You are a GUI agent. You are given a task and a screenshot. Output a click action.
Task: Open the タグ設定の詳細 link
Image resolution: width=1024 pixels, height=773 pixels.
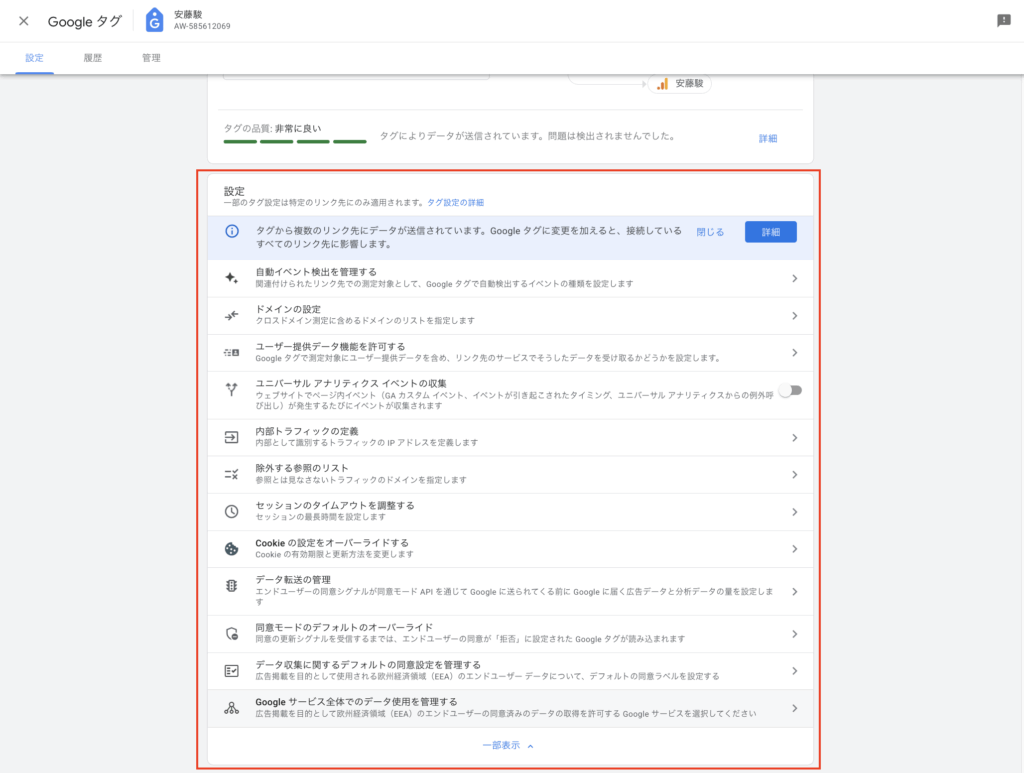click(455, 202)
